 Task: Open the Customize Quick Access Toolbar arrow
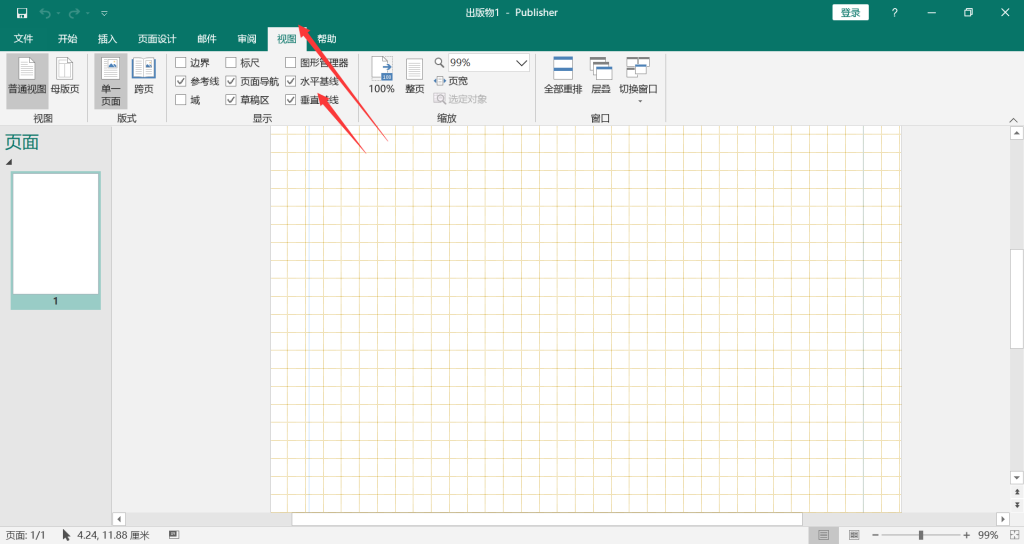pyautogui.click(x=104, y=13)
